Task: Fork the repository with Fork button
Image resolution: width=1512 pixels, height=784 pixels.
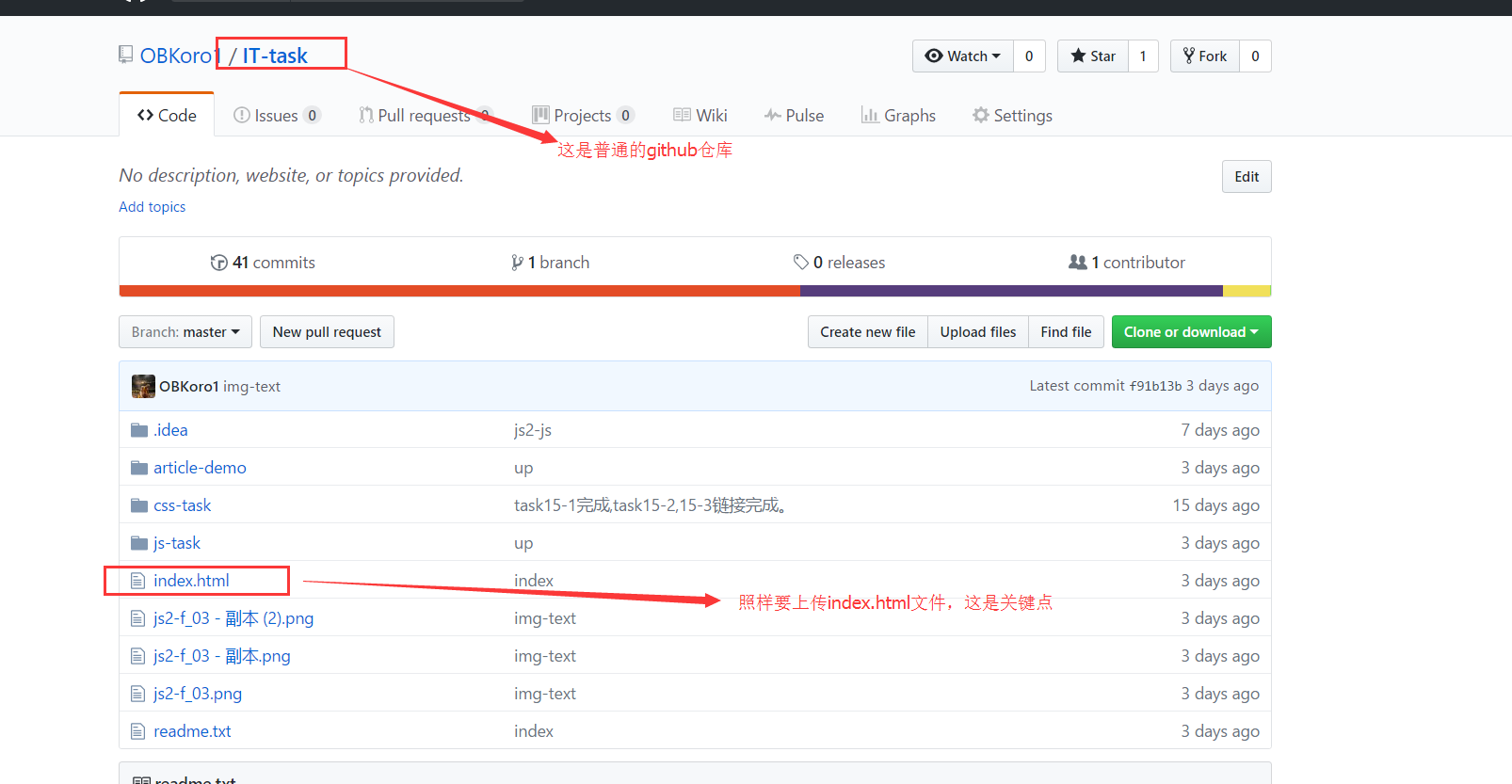Action: 1205,56
